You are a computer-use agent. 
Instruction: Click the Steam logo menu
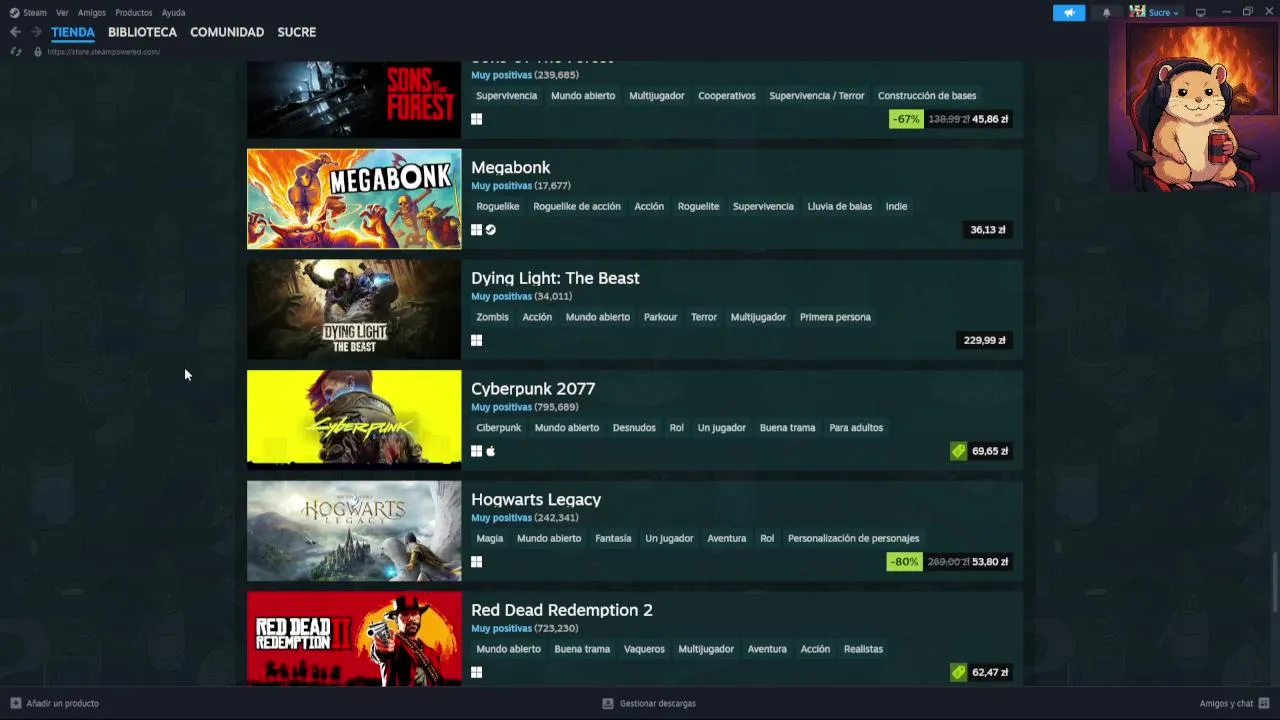click(x=14, y=13)
